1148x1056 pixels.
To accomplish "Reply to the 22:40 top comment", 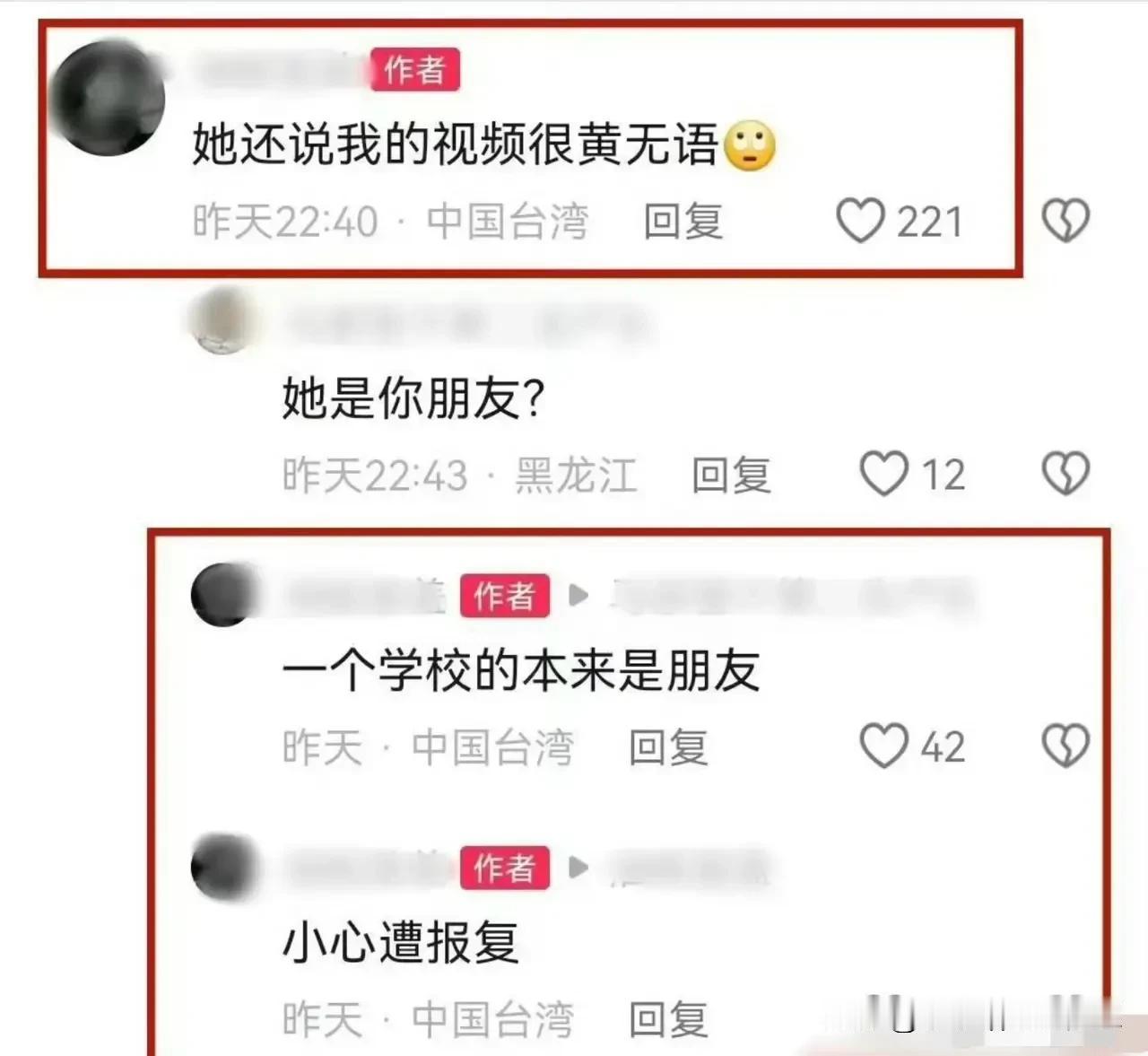I will pyautogui.click(x=683, y=222).
